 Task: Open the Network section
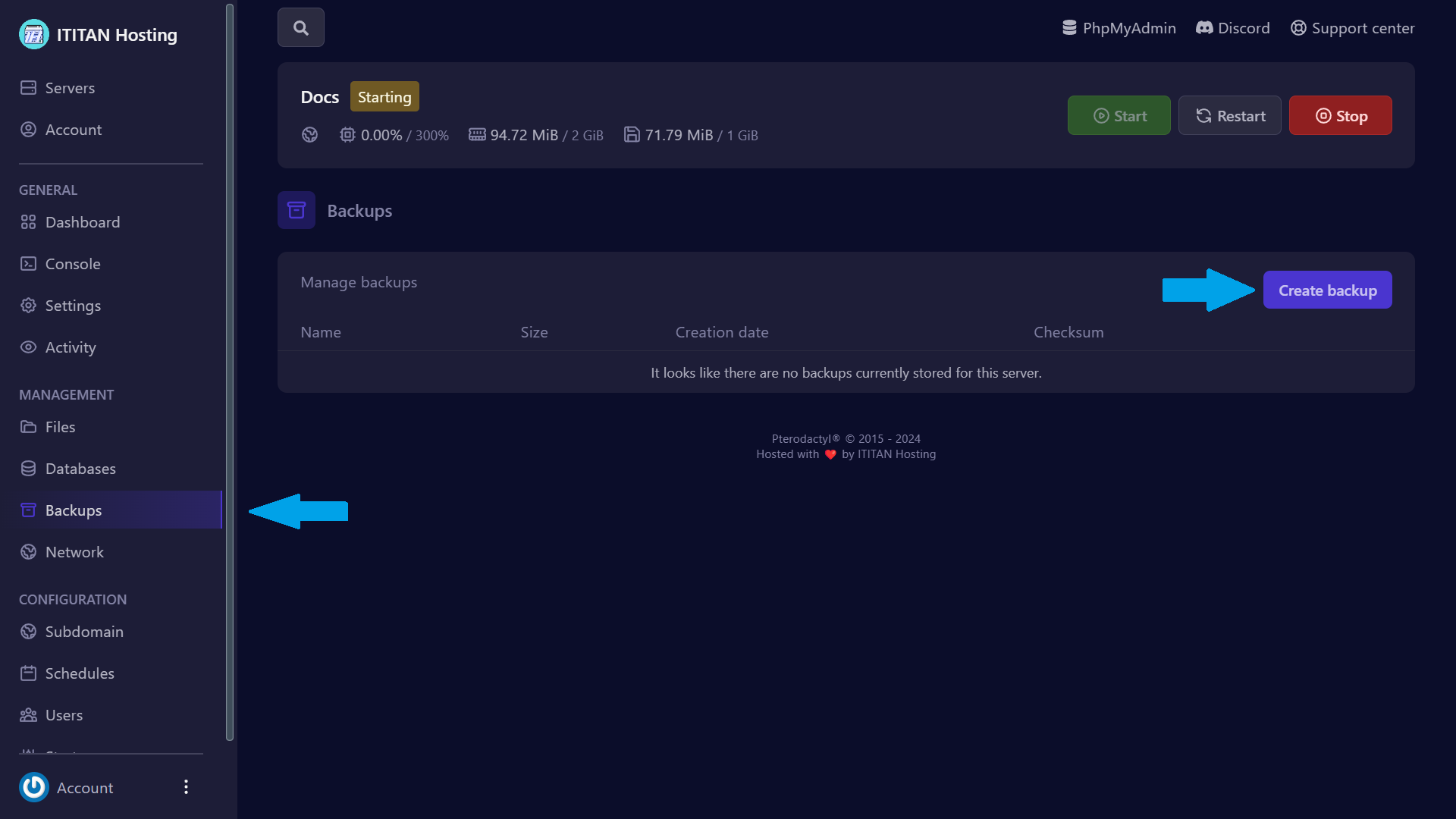(x=74, y=552)
